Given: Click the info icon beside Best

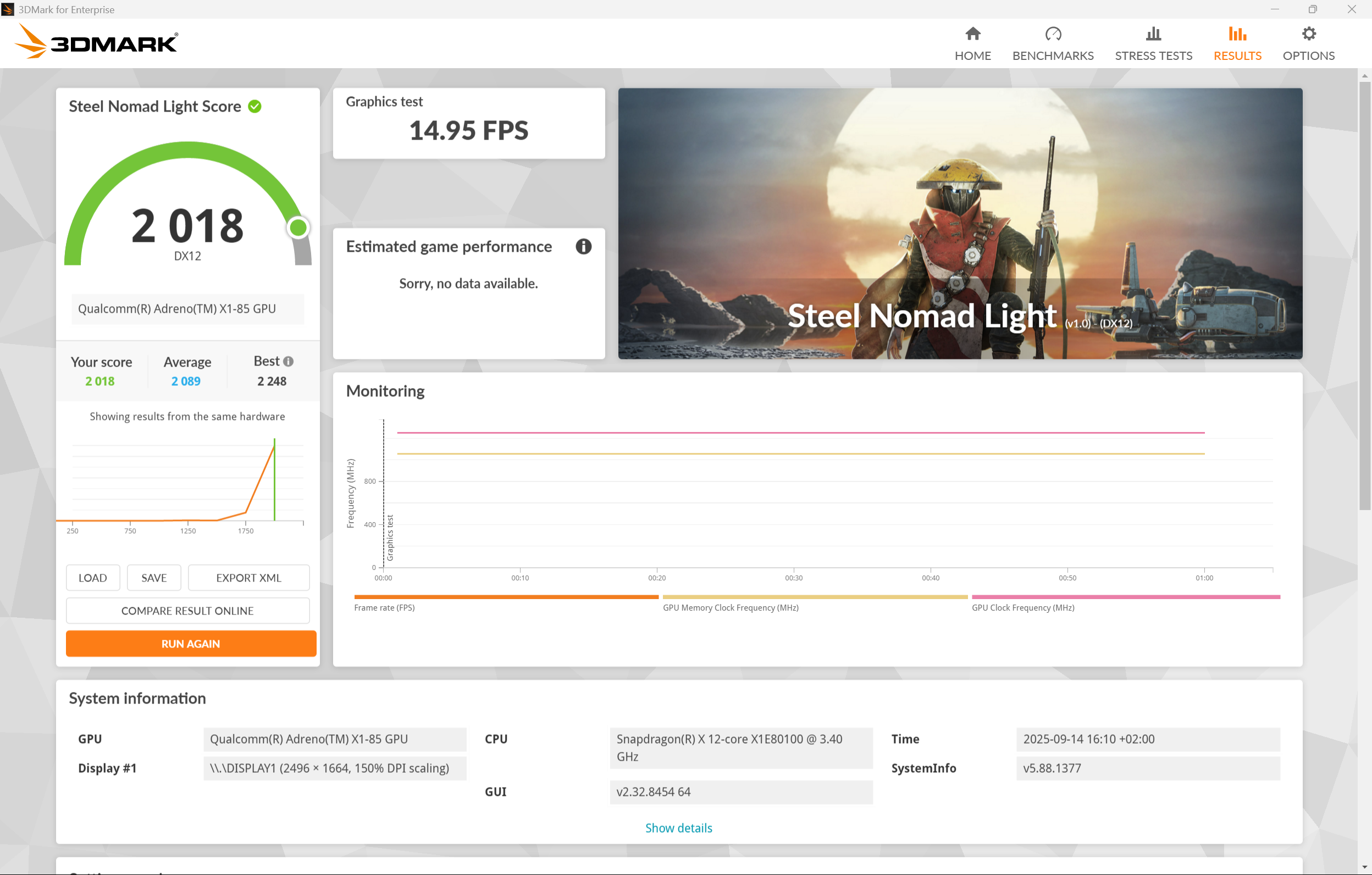Looking at the screenshot, I should click(x=288, y=361).
